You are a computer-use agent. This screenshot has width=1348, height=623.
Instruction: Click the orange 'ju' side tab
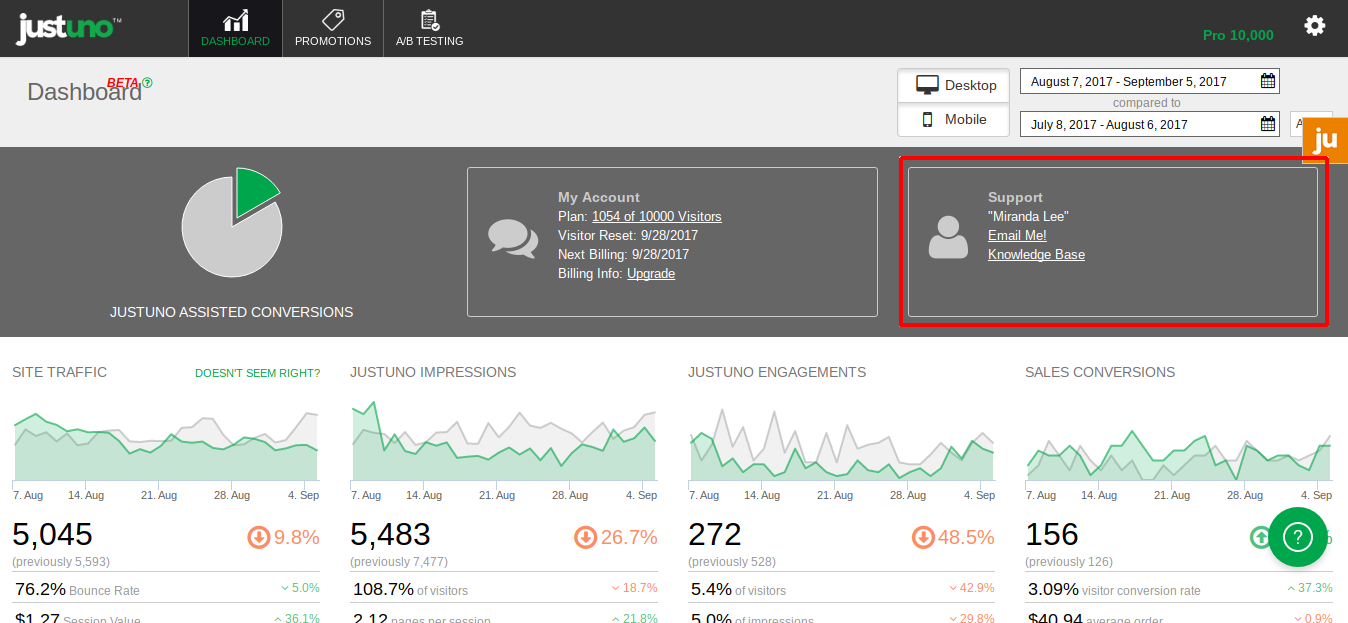click(1326, 140)
